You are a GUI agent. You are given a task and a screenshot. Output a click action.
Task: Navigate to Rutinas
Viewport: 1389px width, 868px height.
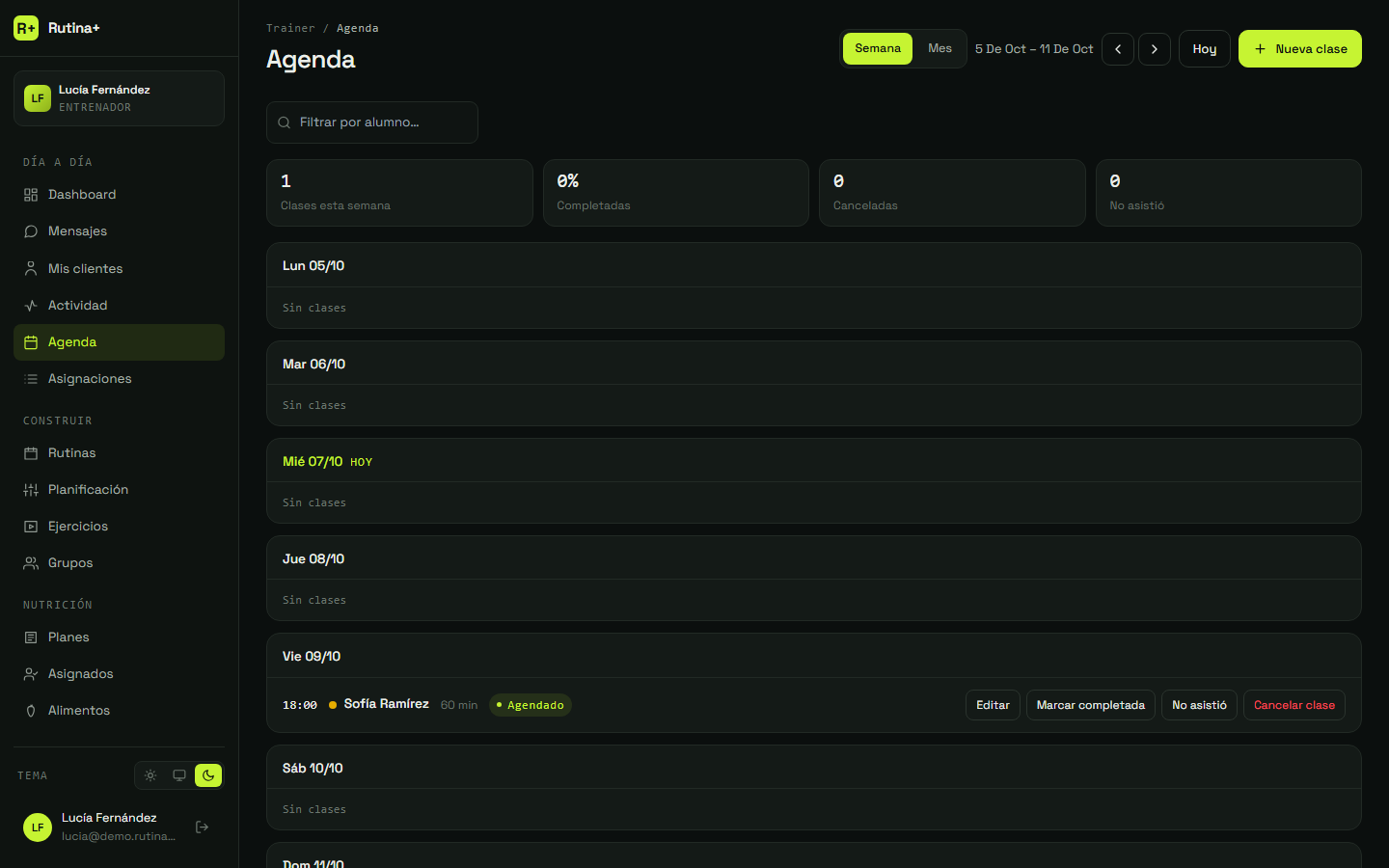click(119, 453)
